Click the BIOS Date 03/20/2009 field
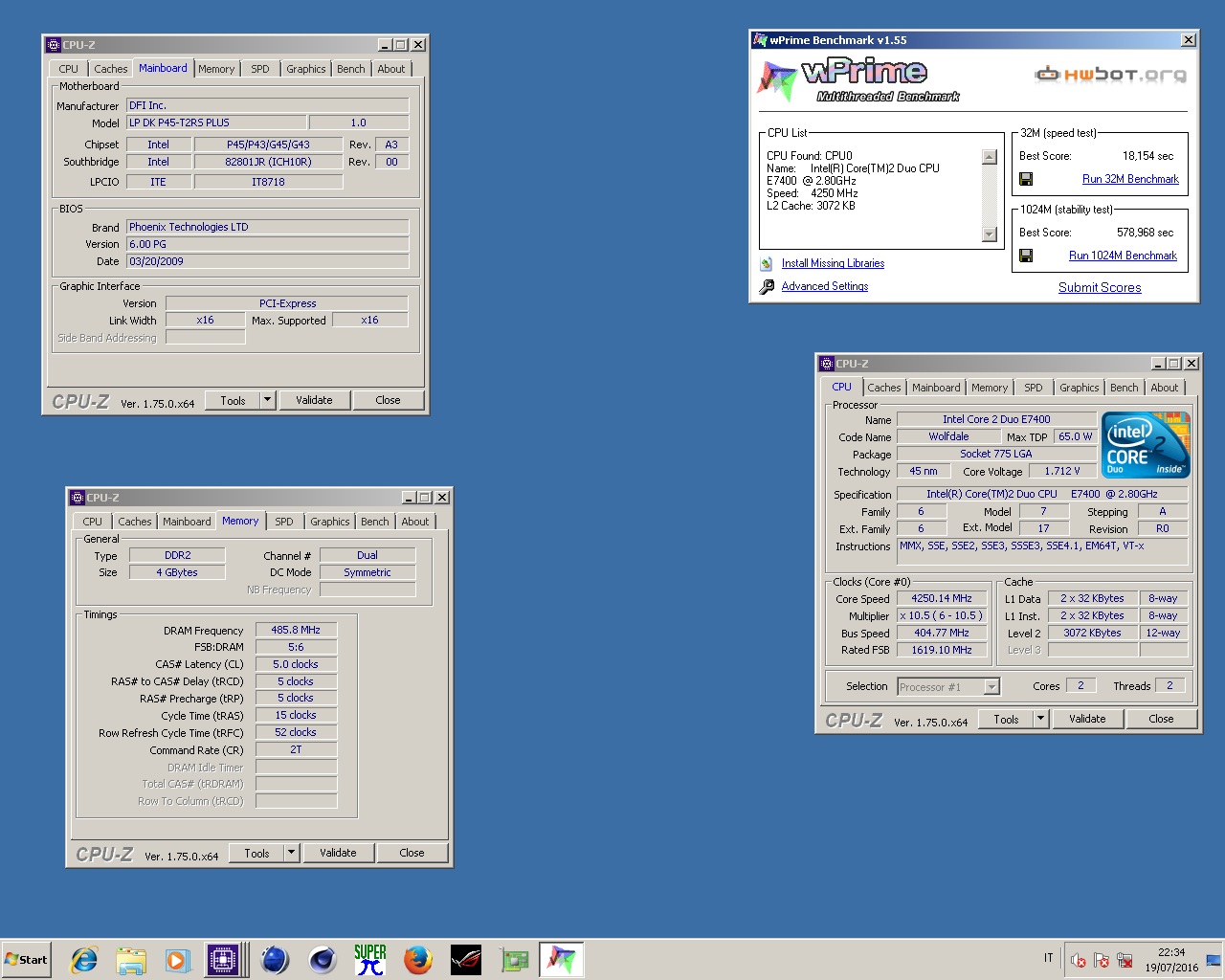The image size is (1225, 980). click(x=267, y=261)
